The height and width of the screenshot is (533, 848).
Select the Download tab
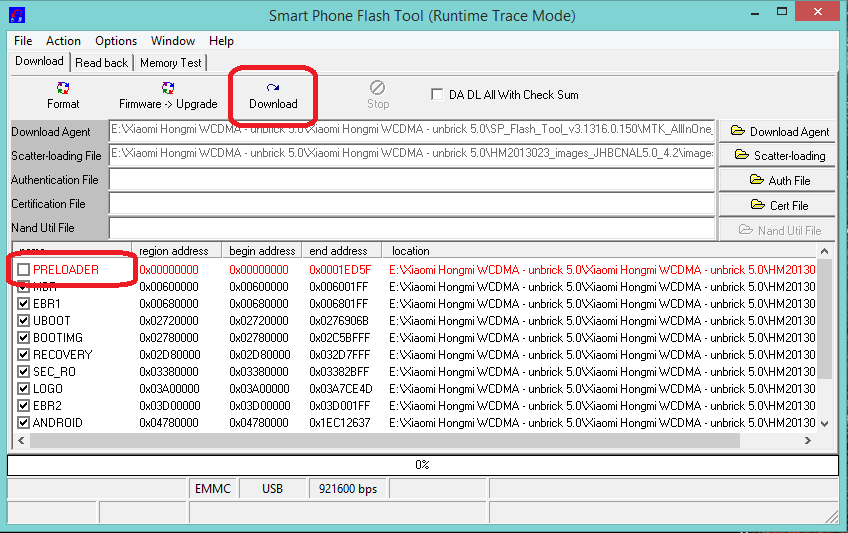pyautogui.click(x=39, y=61)
